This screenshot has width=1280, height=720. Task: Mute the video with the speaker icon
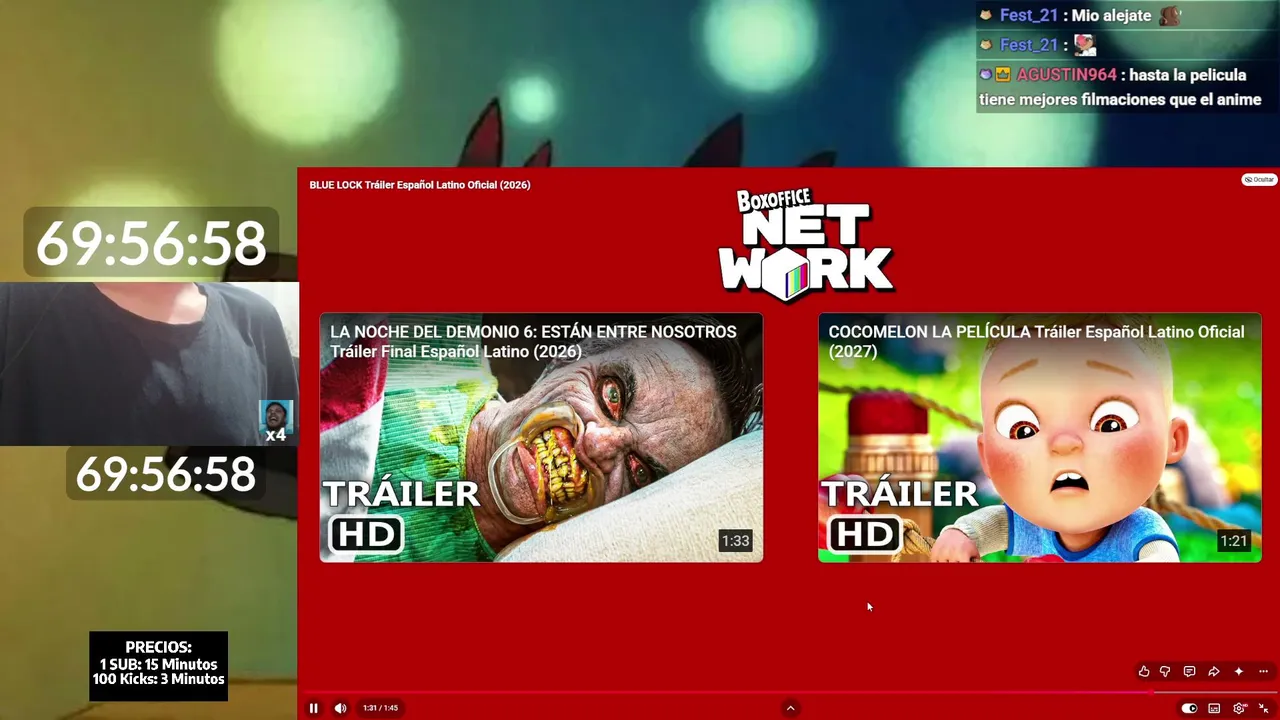coord(340,708)
